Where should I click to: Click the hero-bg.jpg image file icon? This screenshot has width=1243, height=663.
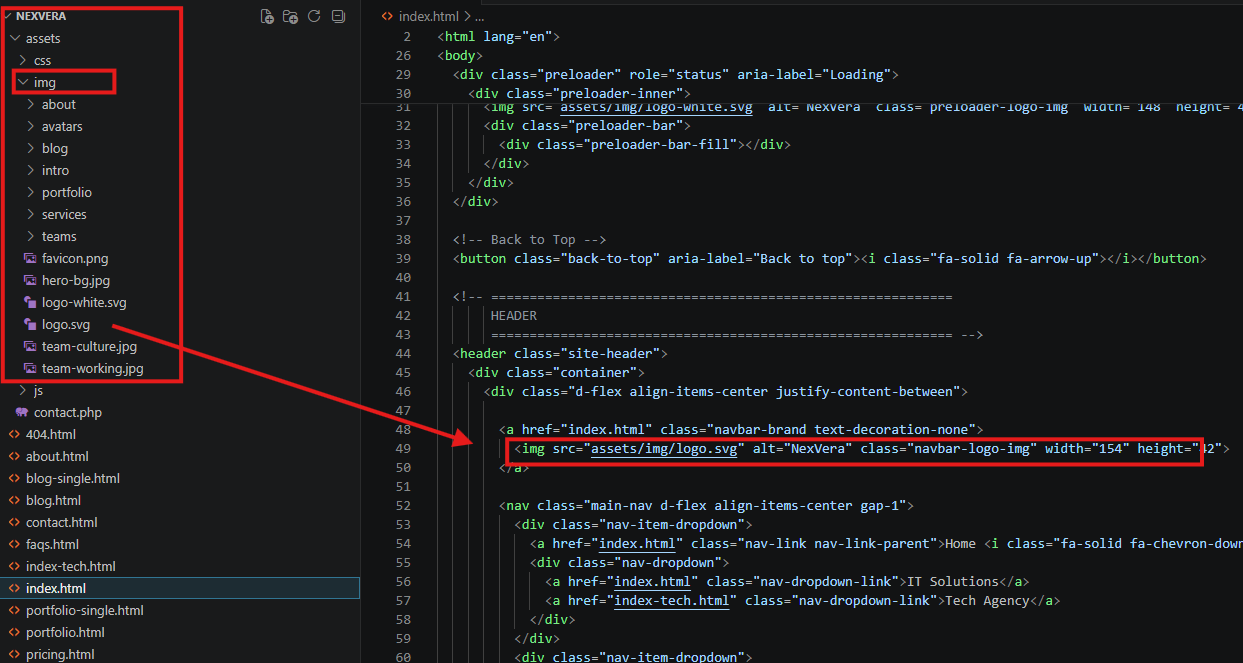pos(30,280)
